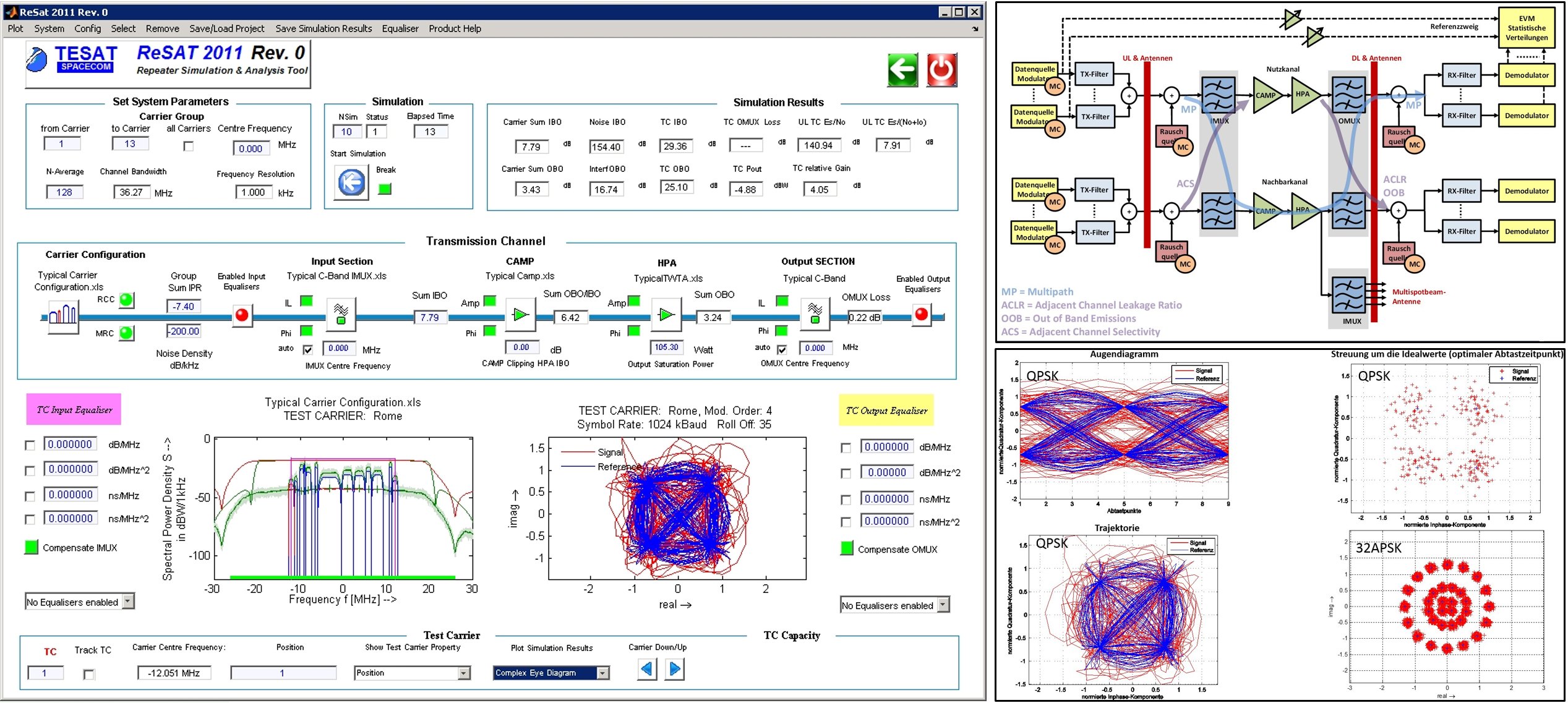The image size is (1568, 703).
Task: Enable input equaliser ns/MHz^2 checkbox
Action: (x=30, y=520)
